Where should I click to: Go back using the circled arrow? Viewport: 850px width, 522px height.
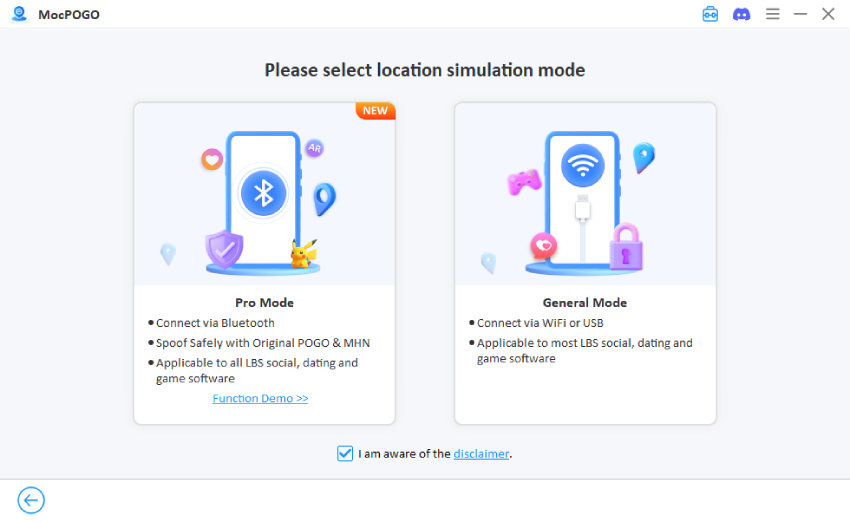(31, 500)
